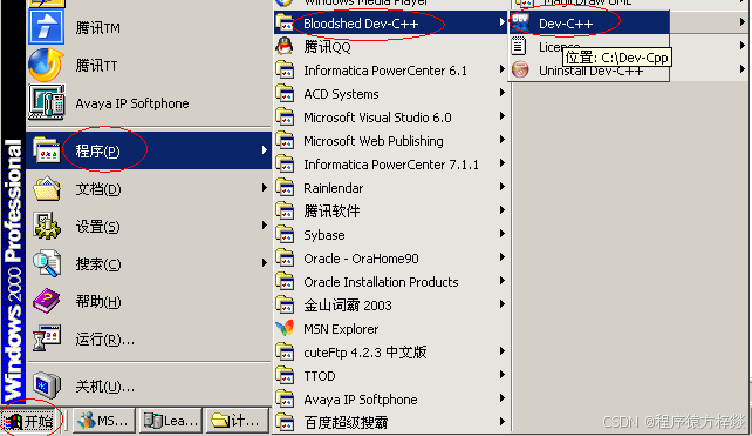Image resolution: width=752 pixels, height=436 pixels.
Task: Choose 关机(U)... from Start menu
Action: tap(150, 386)
